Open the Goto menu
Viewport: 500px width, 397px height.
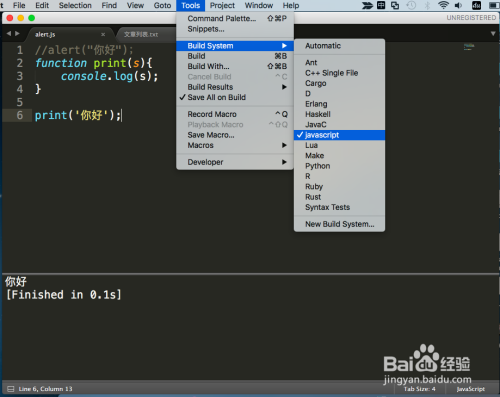(x=162, y=5)
